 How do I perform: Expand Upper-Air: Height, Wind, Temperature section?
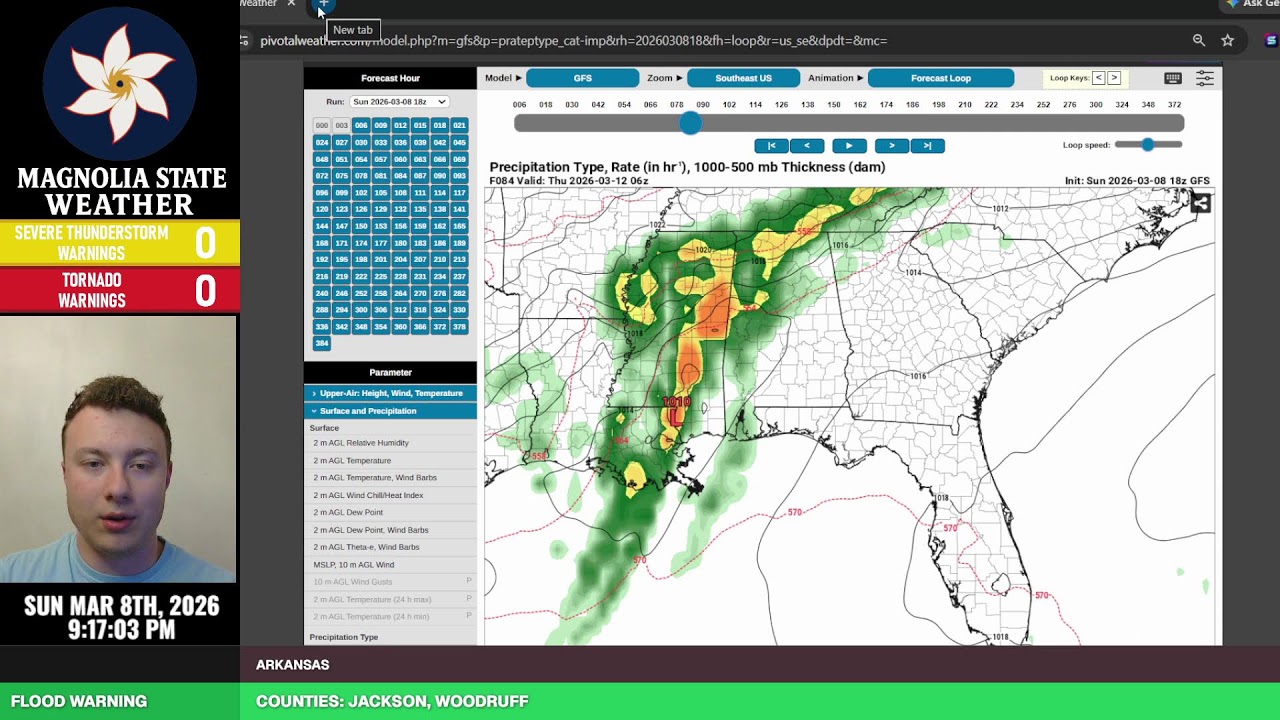(x=390, y=393)
